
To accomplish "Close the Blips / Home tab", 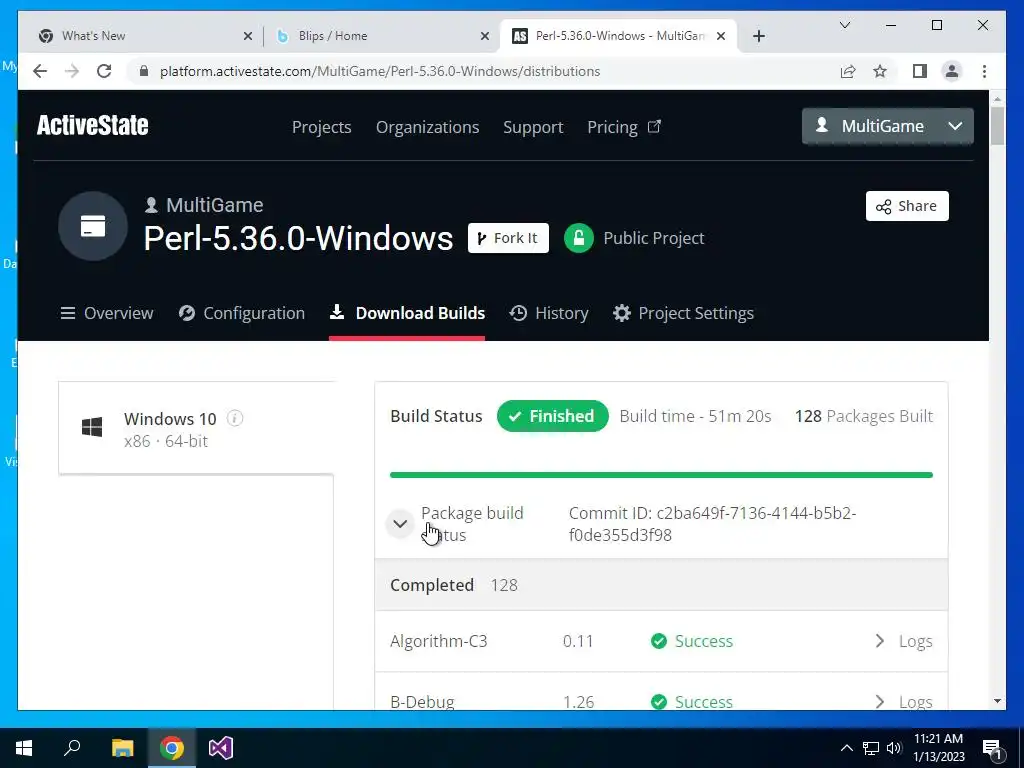I will pyautogui.click(x=485, y=36).
